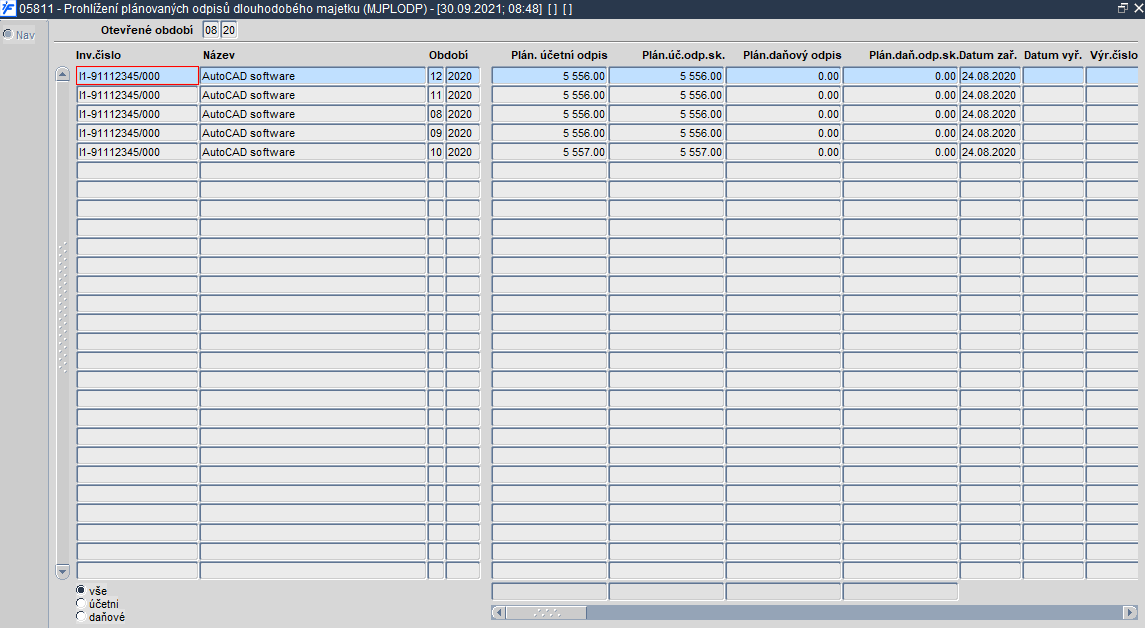This screenshot has height=628, width=1145.
Task: Restore the window using title bar icon
Action: [x=1122, y=8]
